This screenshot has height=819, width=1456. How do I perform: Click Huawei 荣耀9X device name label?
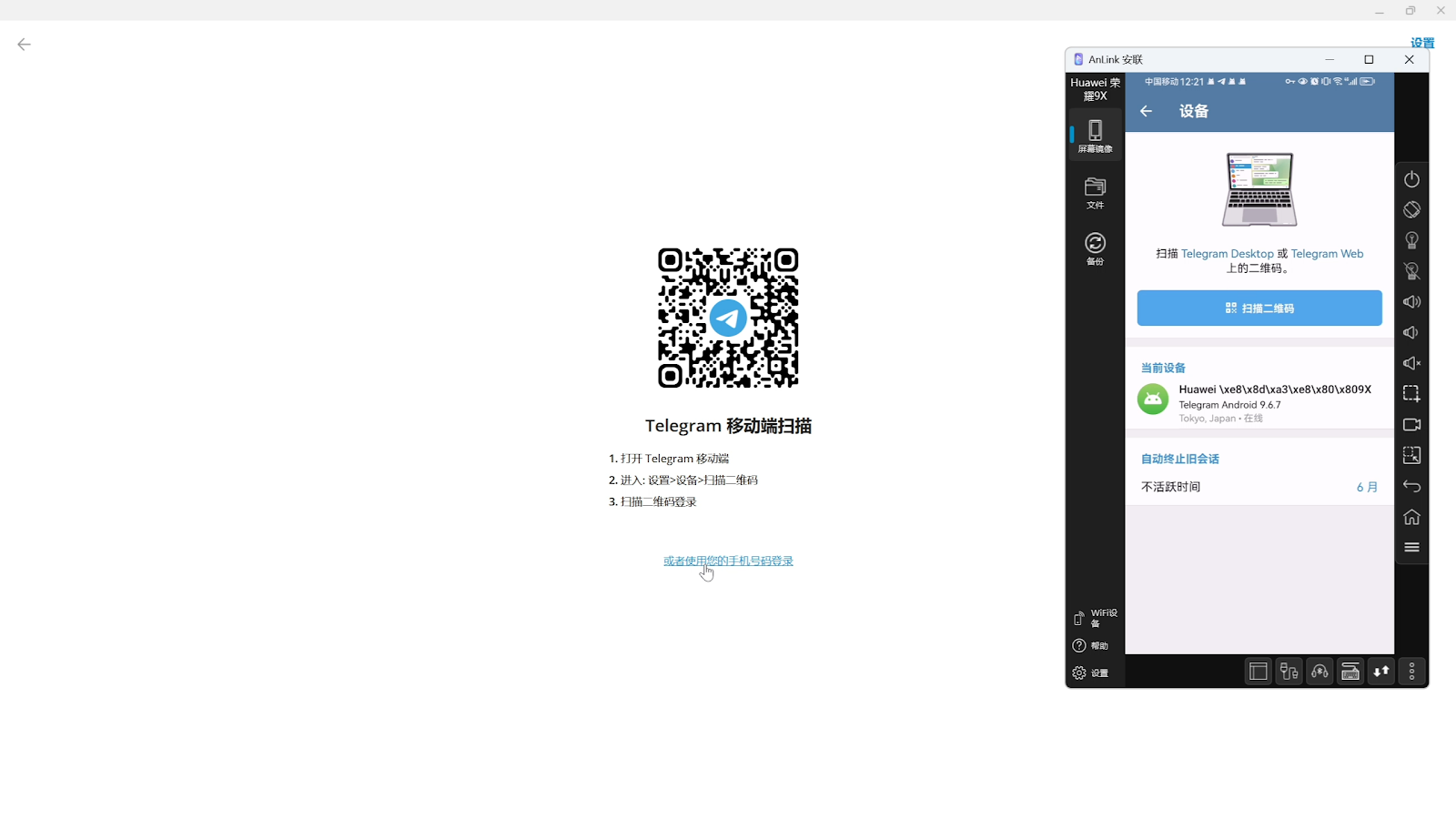[x=1095, y=89]
